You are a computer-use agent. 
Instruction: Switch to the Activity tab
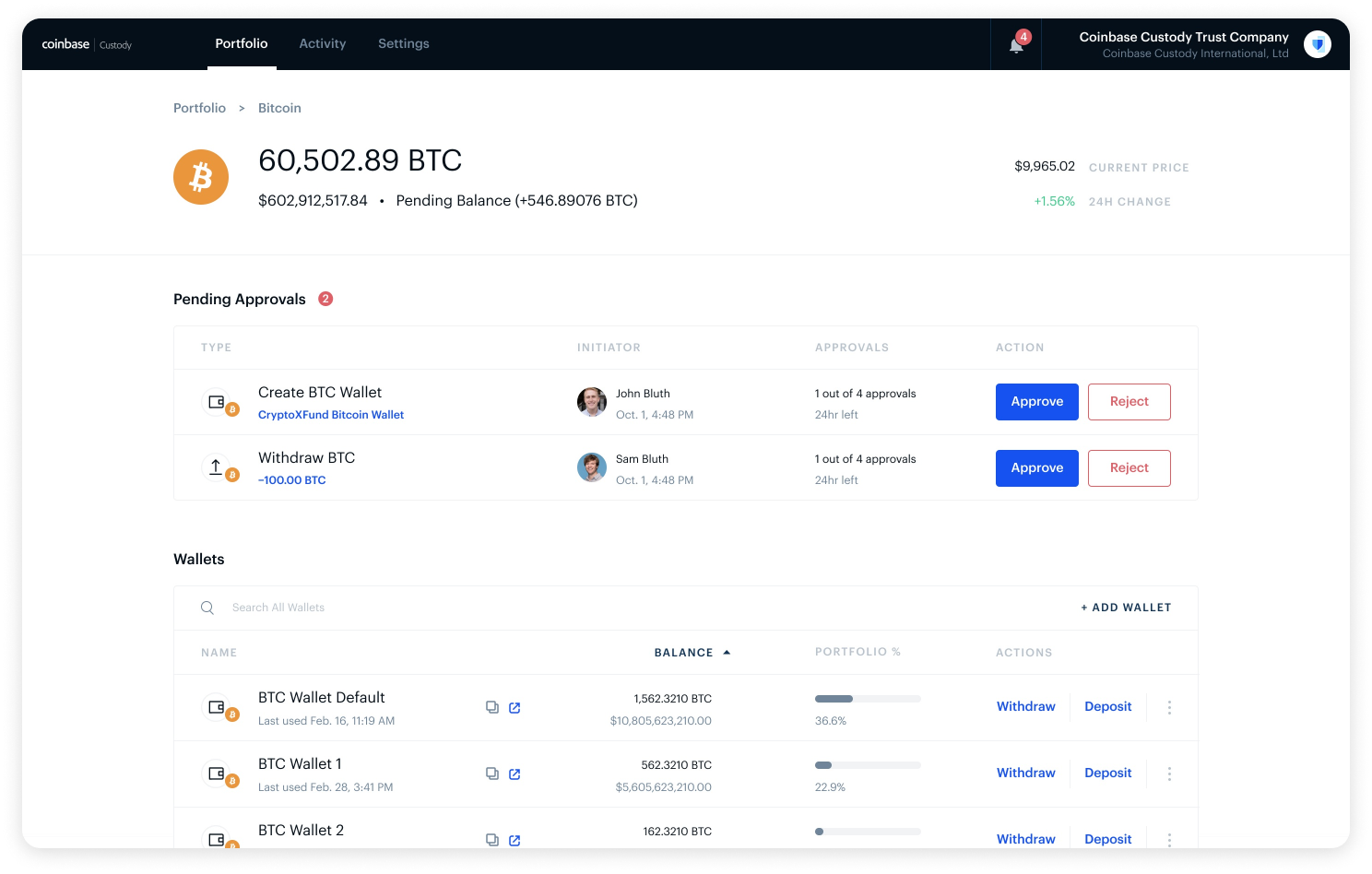coord(323,43)
